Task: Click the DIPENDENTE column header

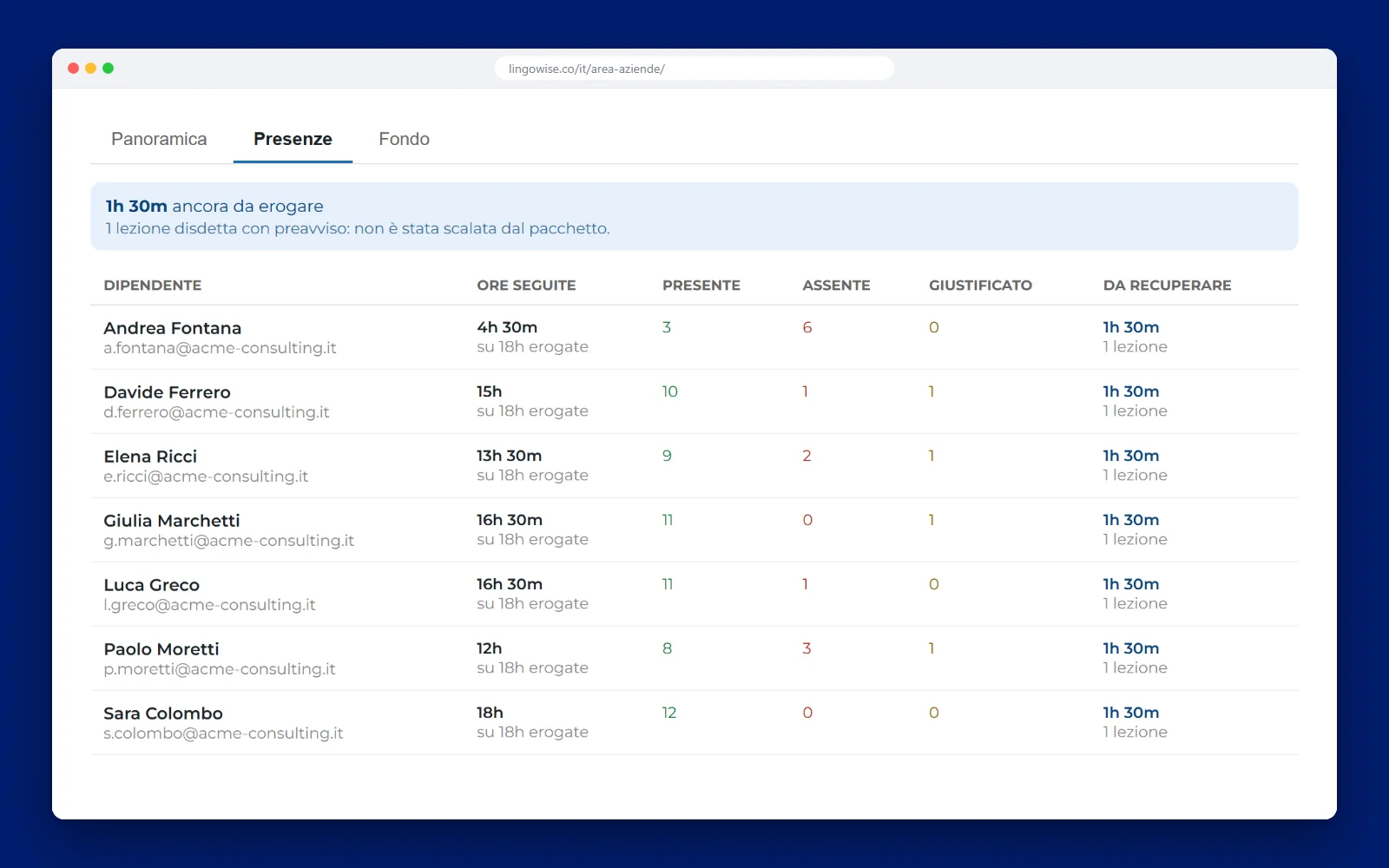Action: pyautogui.click(x=153, y=286)
